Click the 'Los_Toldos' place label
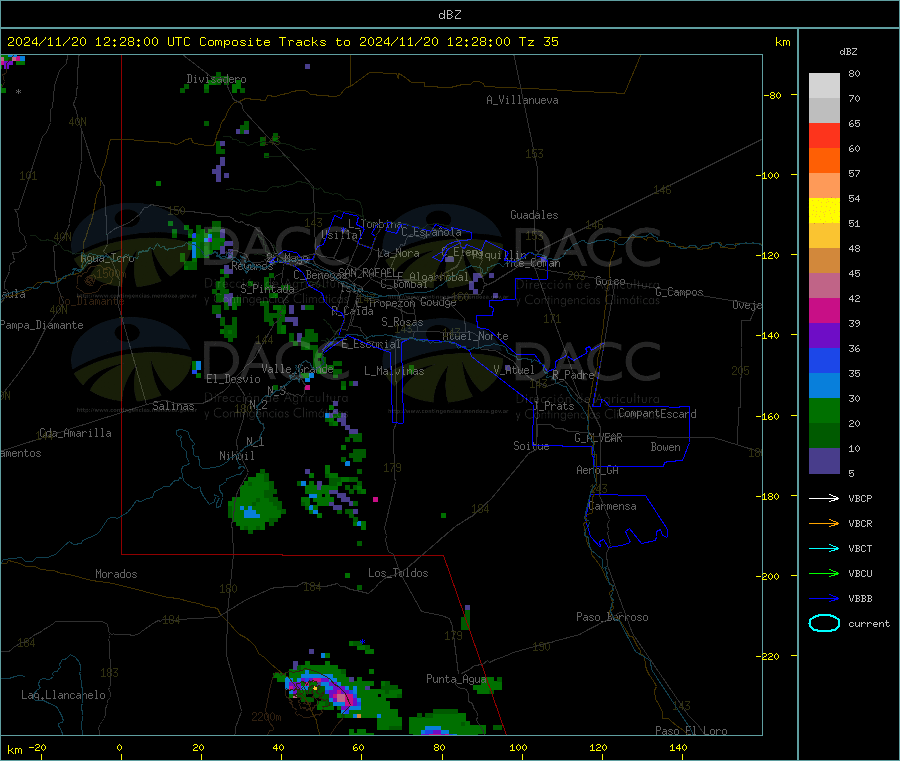This screenshot has width=900, height=761. pyautogui.click(x=398, y=573)
